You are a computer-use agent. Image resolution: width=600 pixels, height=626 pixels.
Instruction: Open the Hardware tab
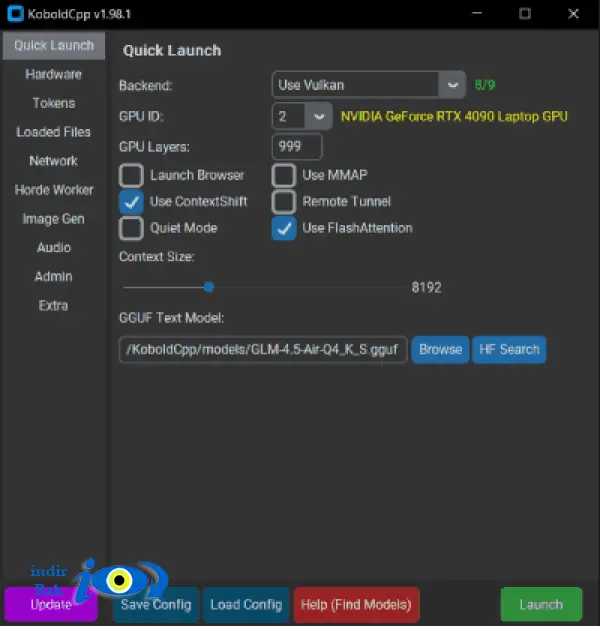(53, 74)
